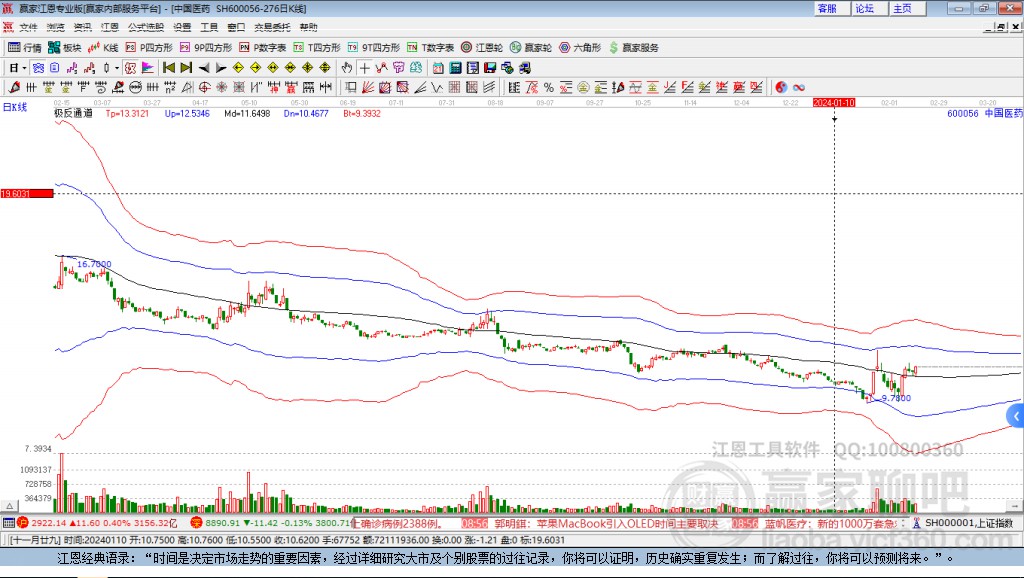Click the 2024-01-10 highlighted date marker
This screenshot has height=578, width=1024.
[834, 103]
